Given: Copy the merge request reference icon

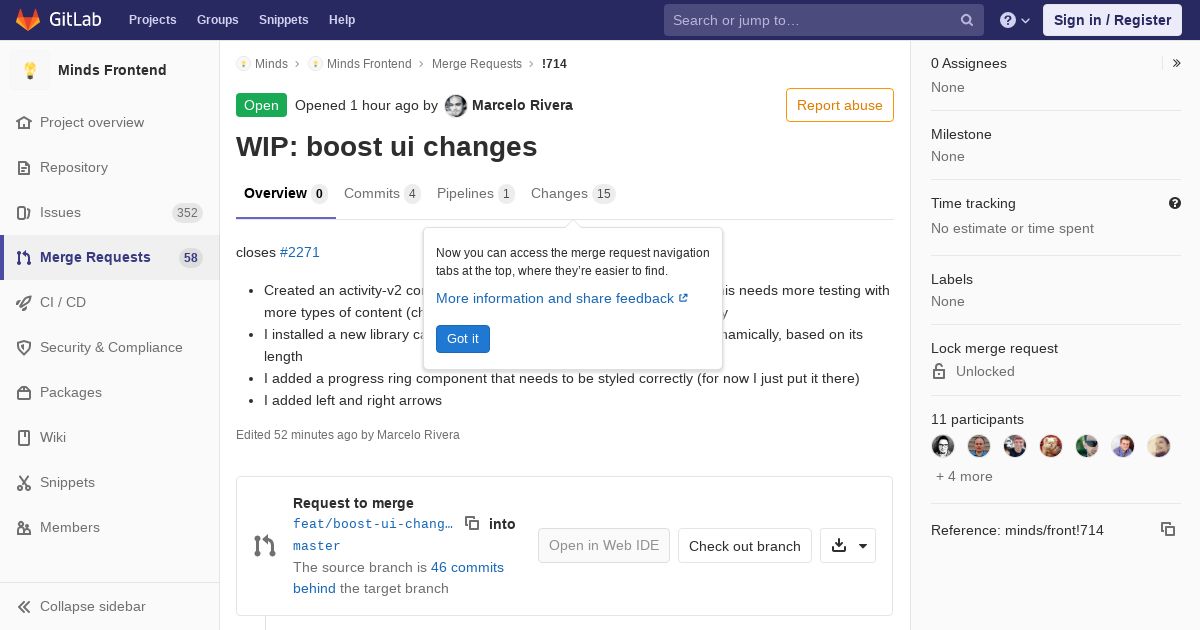Looking at the screenshot, I should [x=1168, y=529].
